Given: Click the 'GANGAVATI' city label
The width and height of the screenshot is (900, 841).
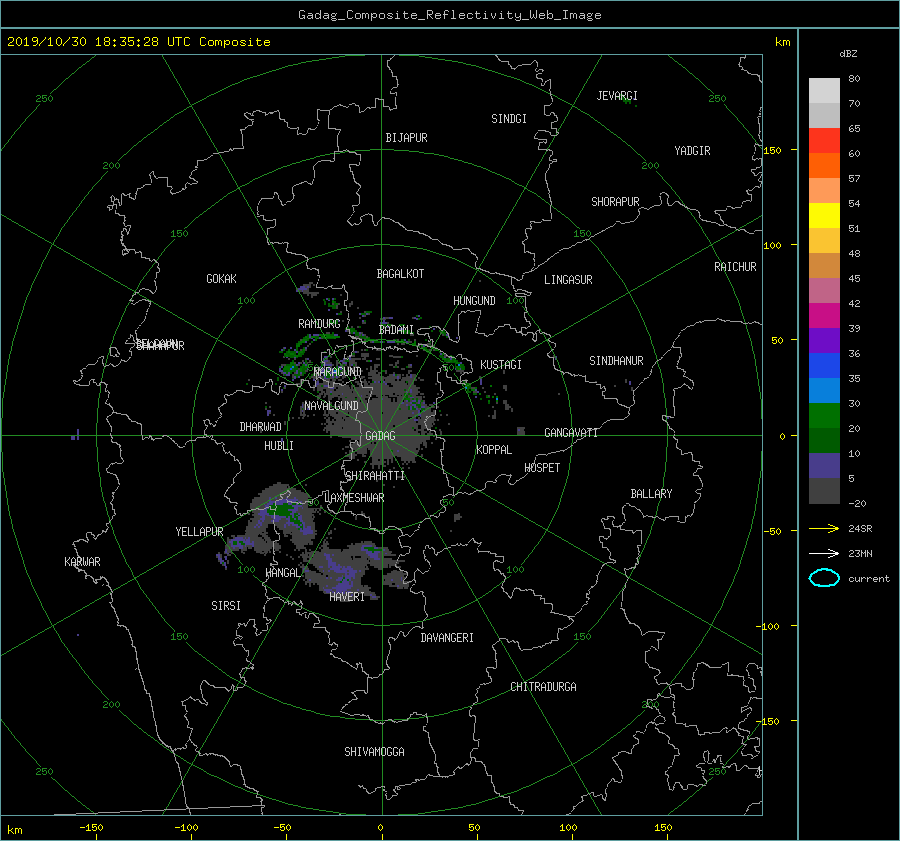Looking at the screenshot, I should point(571,432).
